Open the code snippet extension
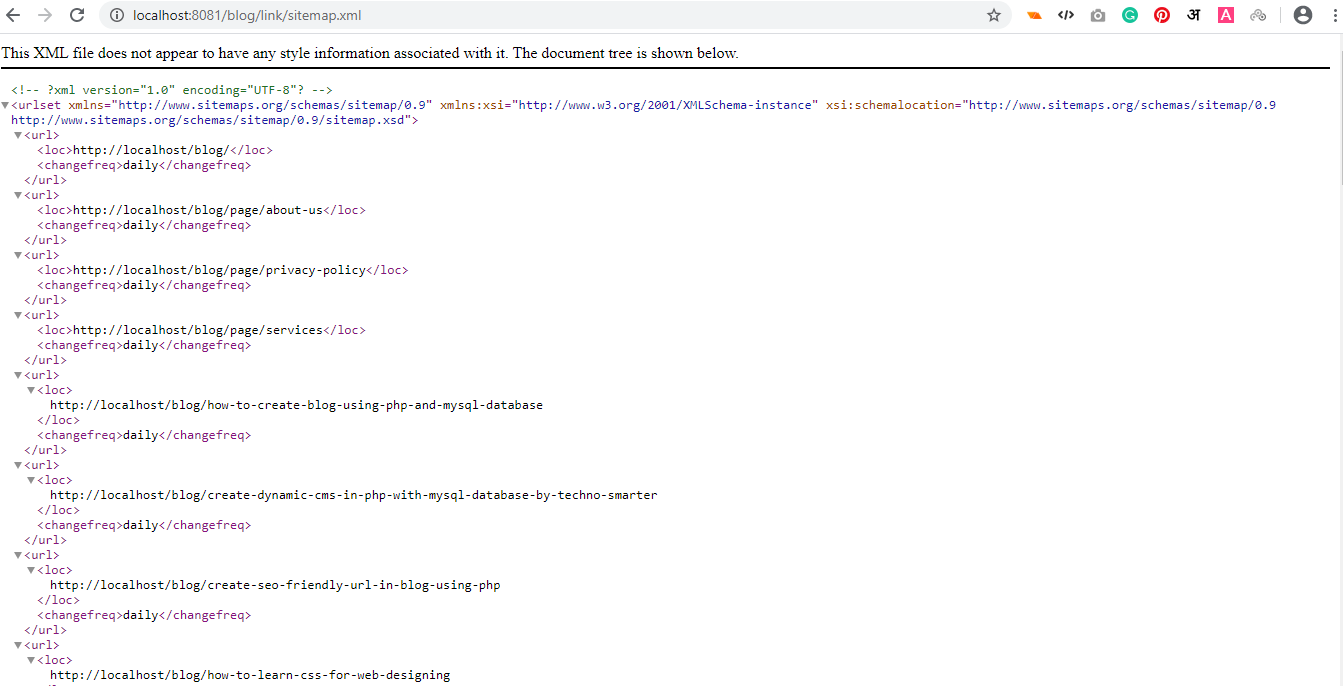Viewport: 1343px width, 686px height. (x=1066, y=15)
